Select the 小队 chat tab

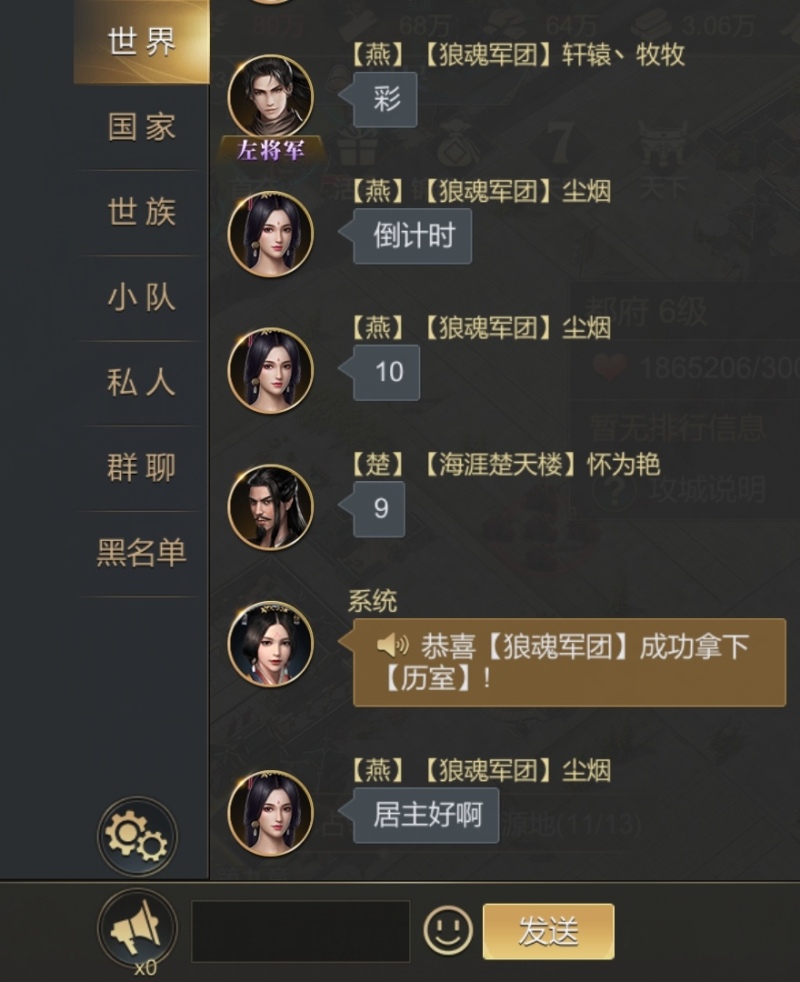[142, 297]
